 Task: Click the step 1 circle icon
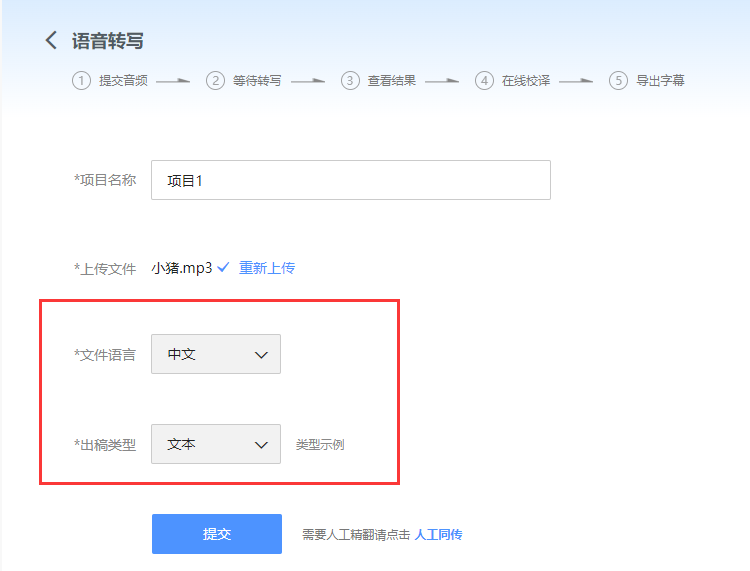[x=81, y=81]
